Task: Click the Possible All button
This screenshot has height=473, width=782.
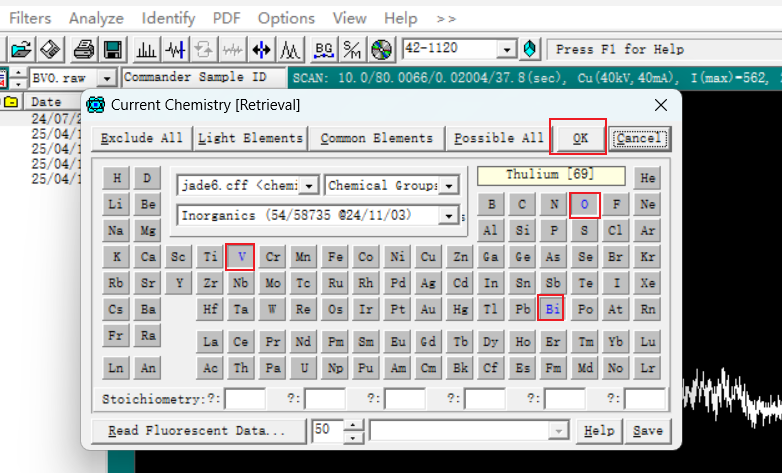Action: click(x=499, y=138)
